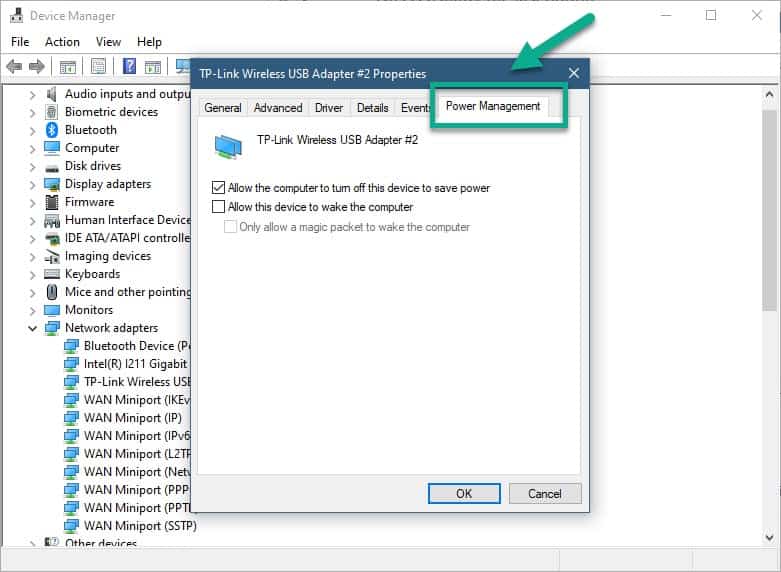Click the Monitors category icon
Screen dimensions: 781x572
pyautogui.click(x=52, y=310)
